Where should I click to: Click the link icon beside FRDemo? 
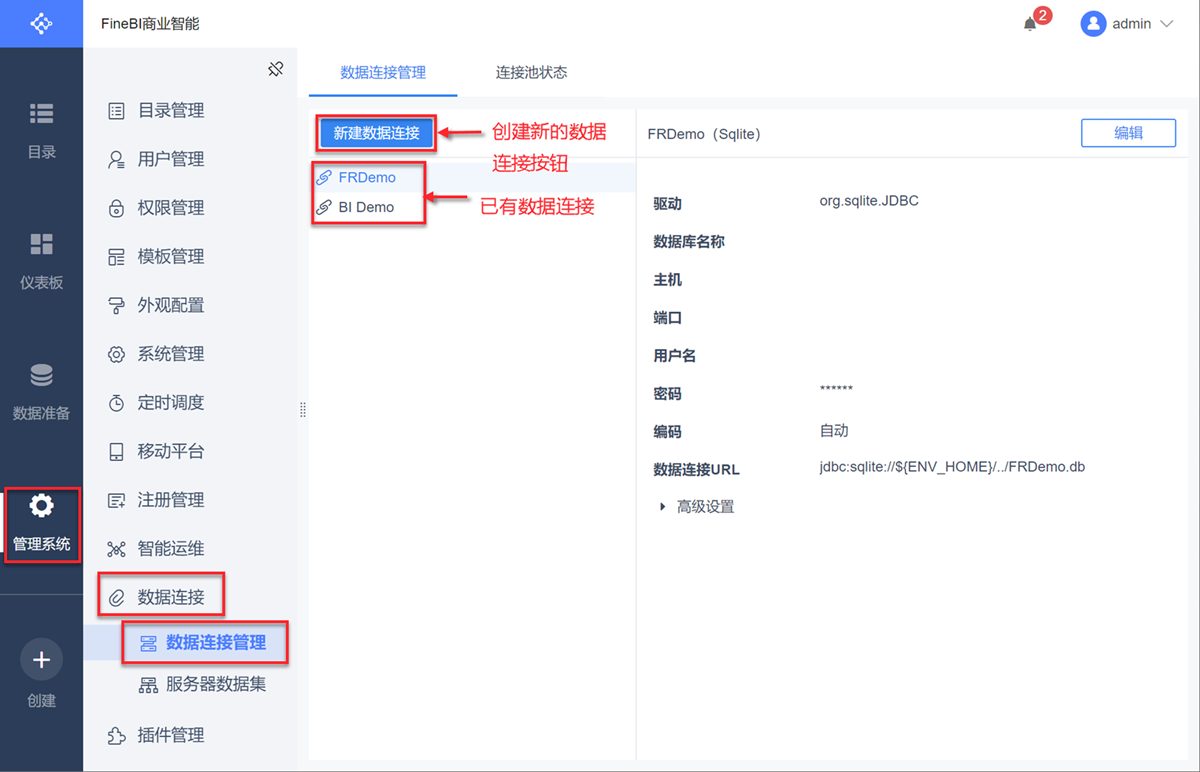[324, 178]
